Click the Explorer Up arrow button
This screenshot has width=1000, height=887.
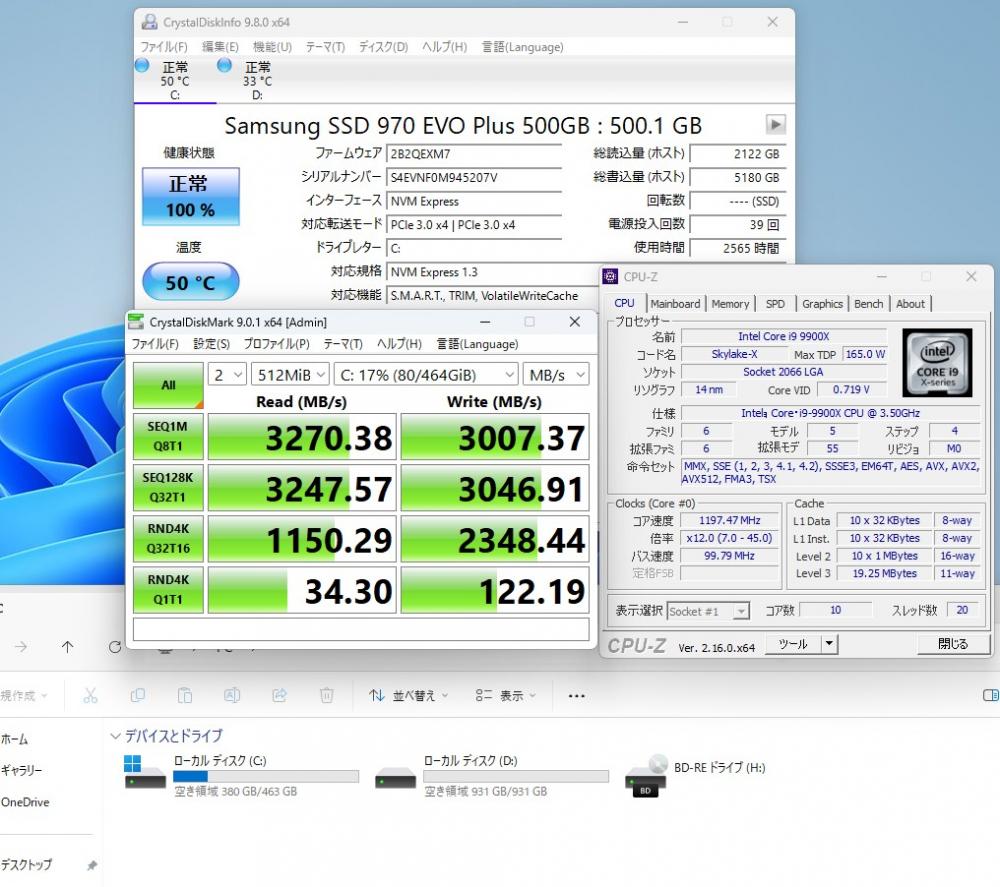click(67, 647)
